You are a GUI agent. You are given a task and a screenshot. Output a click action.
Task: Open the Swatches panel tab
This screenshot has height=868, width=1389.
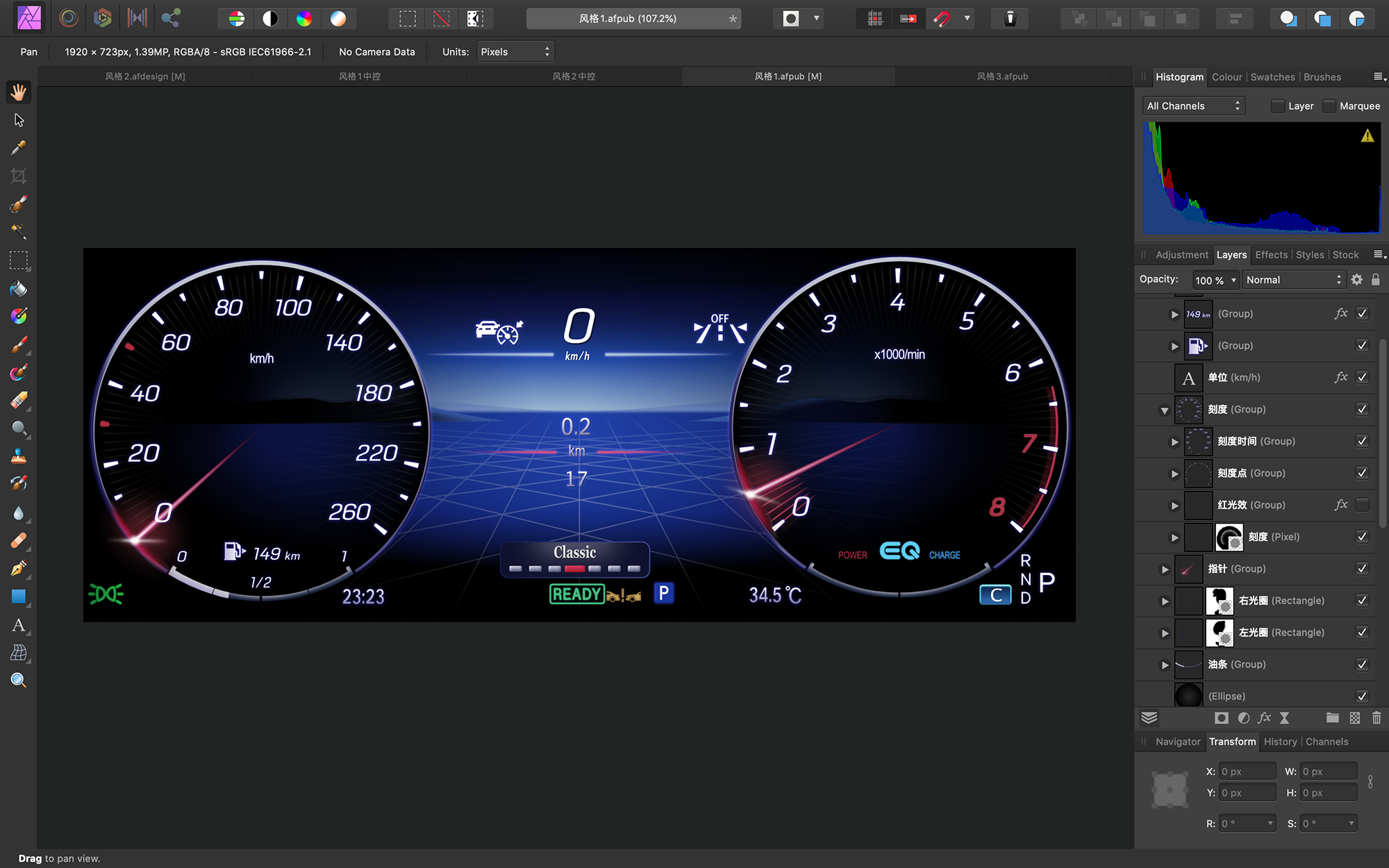[x=1272, y=77]
